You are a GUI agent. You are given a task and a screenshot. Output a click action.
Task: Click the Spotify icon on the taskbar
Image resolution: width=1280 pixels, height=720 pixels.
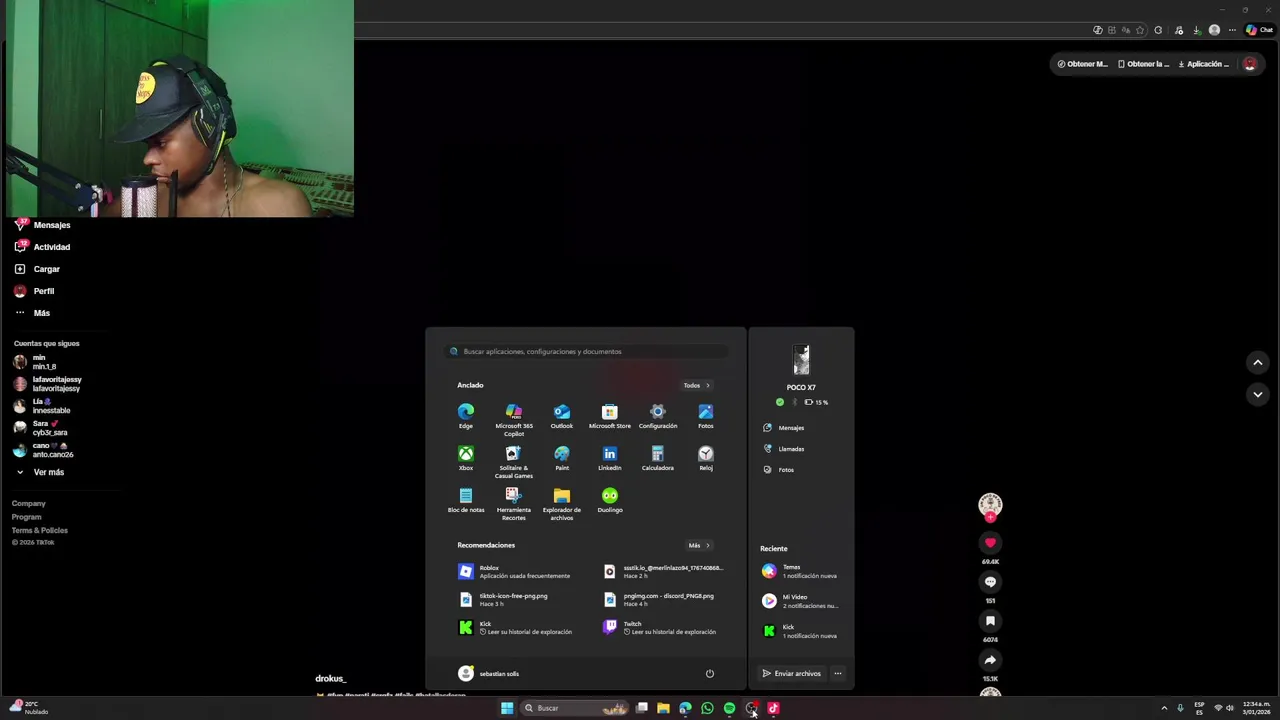[x=729, y=708]
